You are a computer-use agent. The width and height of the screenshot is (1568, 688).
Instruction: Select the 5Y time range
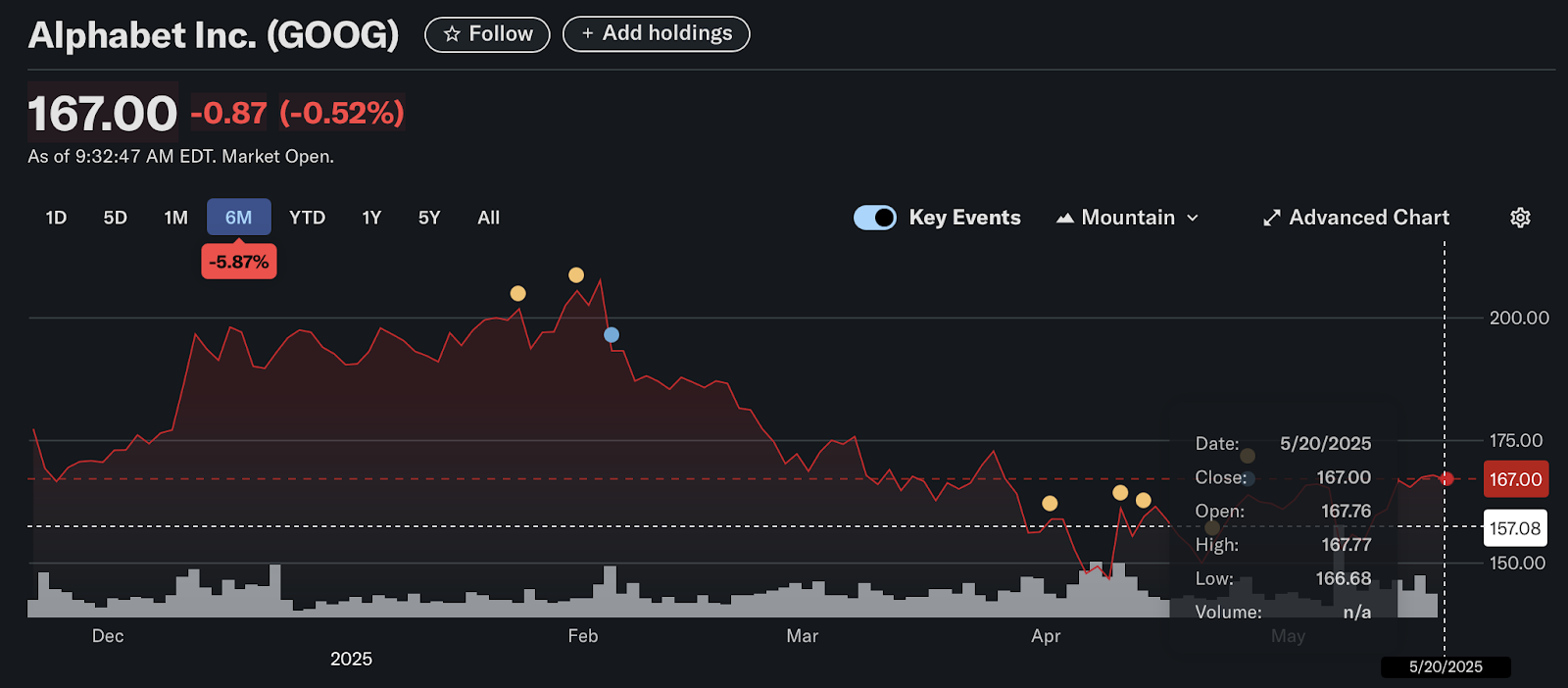[x=429, y=218]
